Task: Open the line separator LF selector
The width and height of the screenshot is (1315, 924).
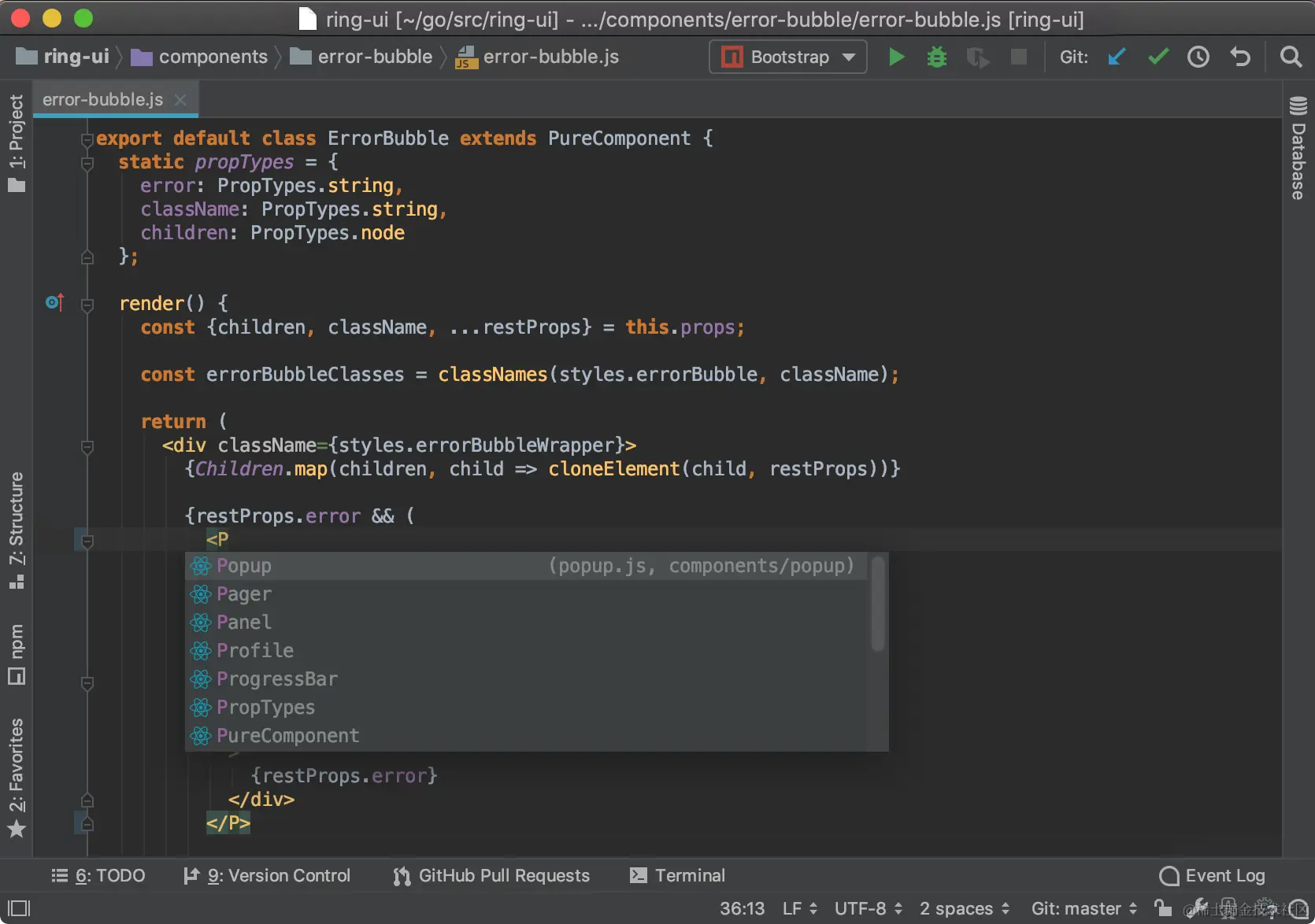Action: (x=800, y=908)
